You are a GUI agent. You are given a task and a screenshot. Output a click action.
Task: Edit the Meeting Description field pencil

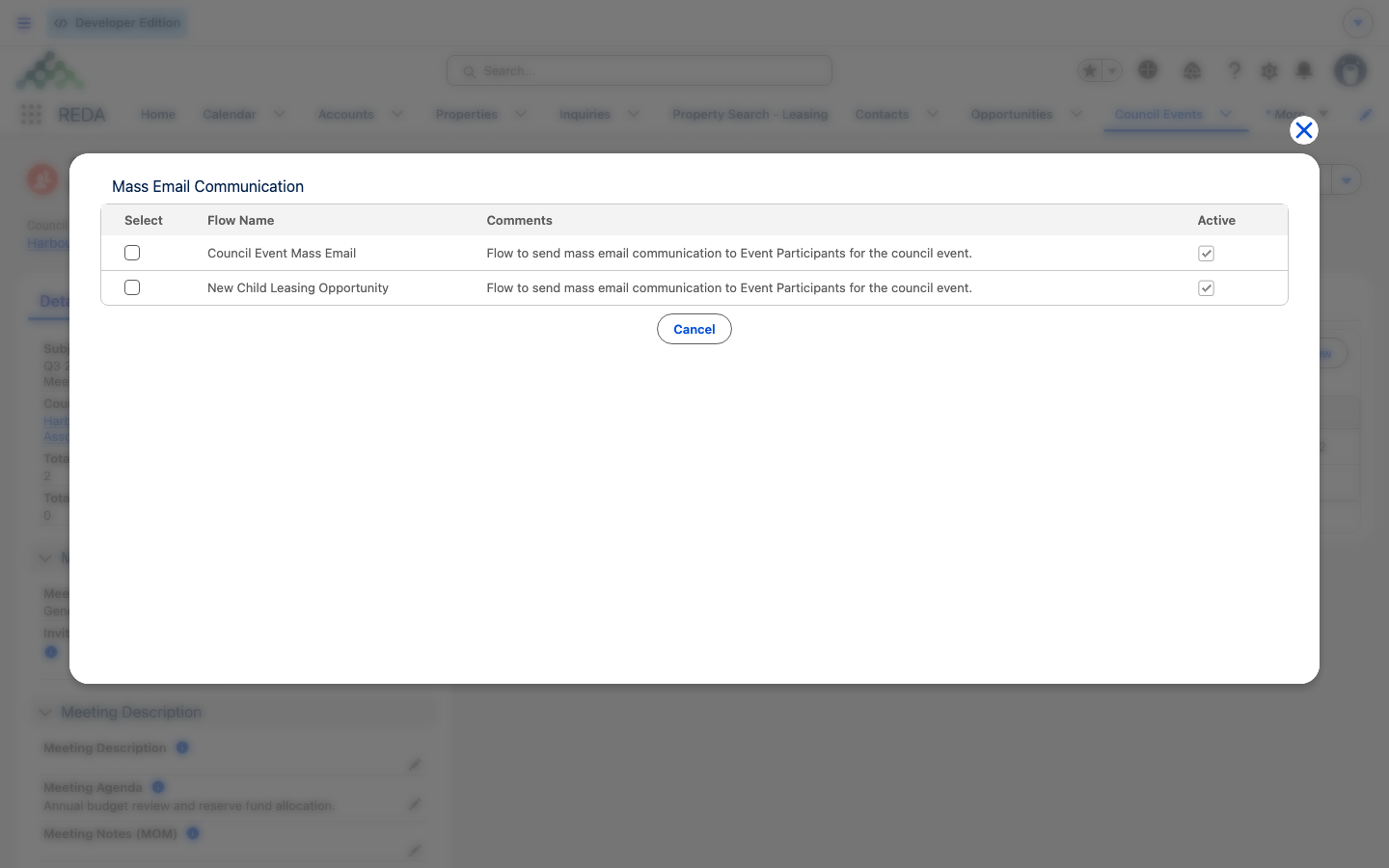click(x=415, y=765)
